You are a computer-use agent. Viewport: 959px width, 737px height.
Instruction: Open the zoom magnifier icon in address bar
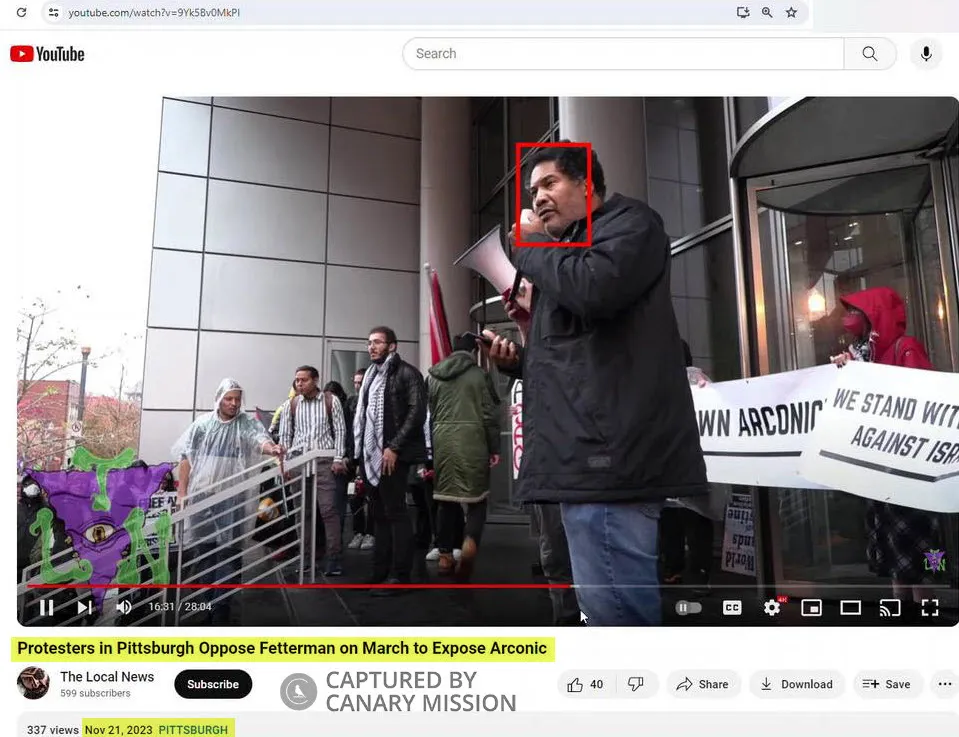tap(767, 12)
